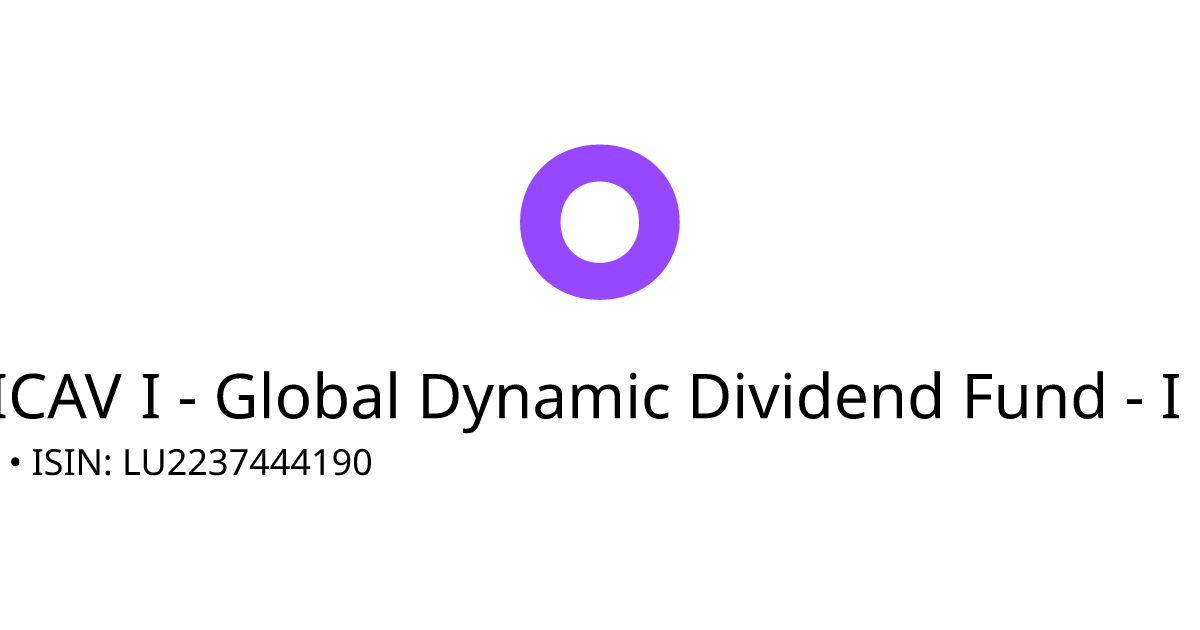Click the "ISIN:" label
The height and width of the screenshot is (630, 1200).
pos(72,463)
